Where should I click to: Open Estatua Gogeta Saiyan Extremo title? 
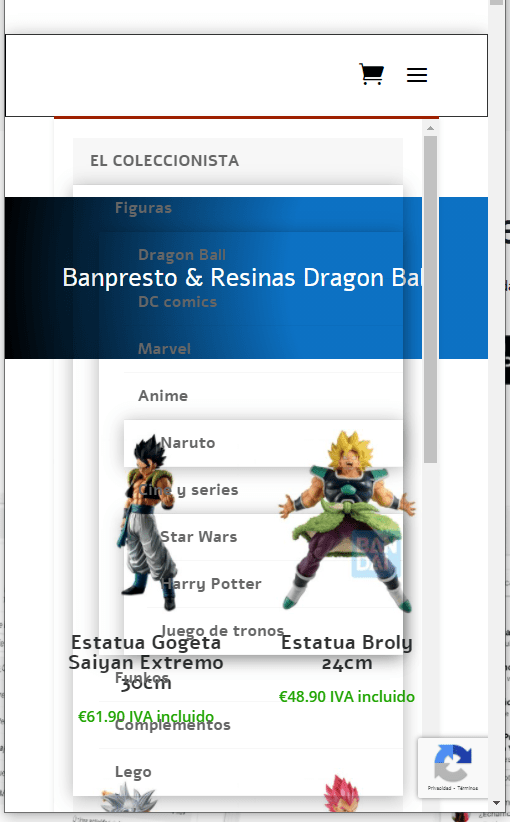(x=146, y=663)
